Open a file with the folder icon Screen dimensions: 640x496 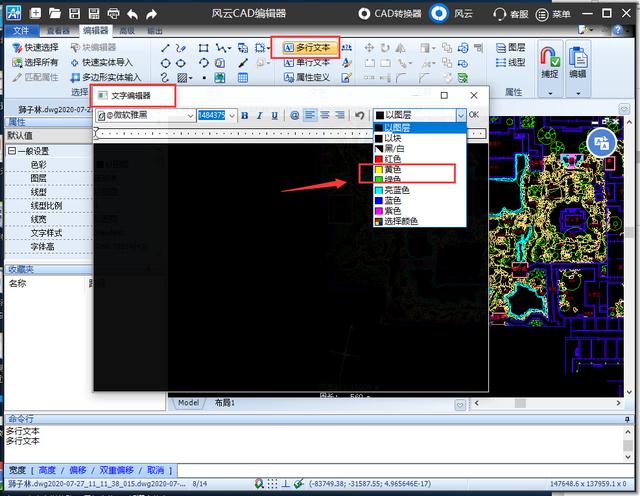coord(55,13)
